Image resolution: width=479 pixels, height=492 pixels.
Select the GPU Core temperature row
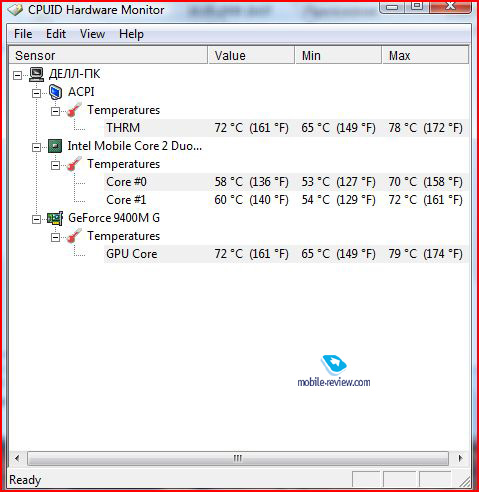coord(286,254)
